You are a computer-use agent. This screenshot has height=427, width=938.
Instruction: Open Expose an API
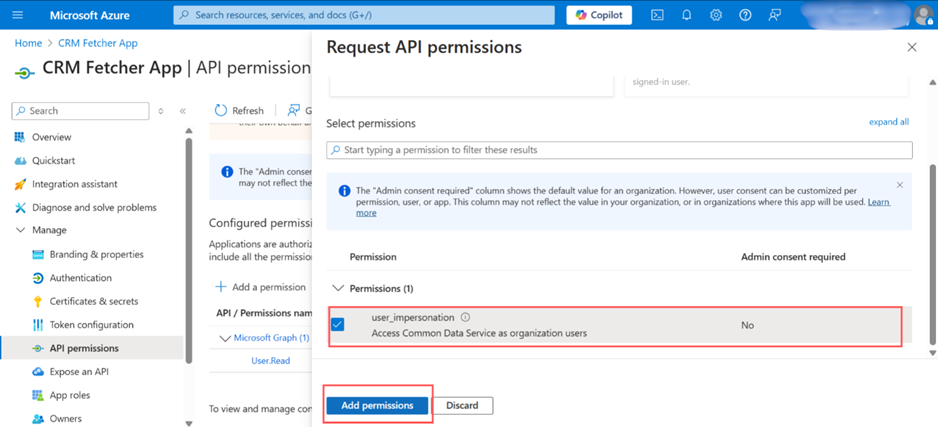(x=78, y=371)
